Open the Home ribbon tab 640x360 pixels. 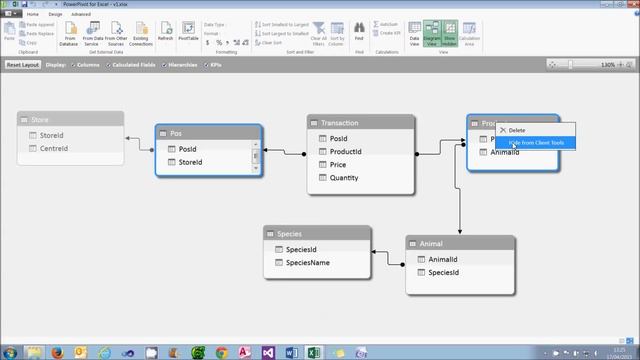[x=33, y=14]
